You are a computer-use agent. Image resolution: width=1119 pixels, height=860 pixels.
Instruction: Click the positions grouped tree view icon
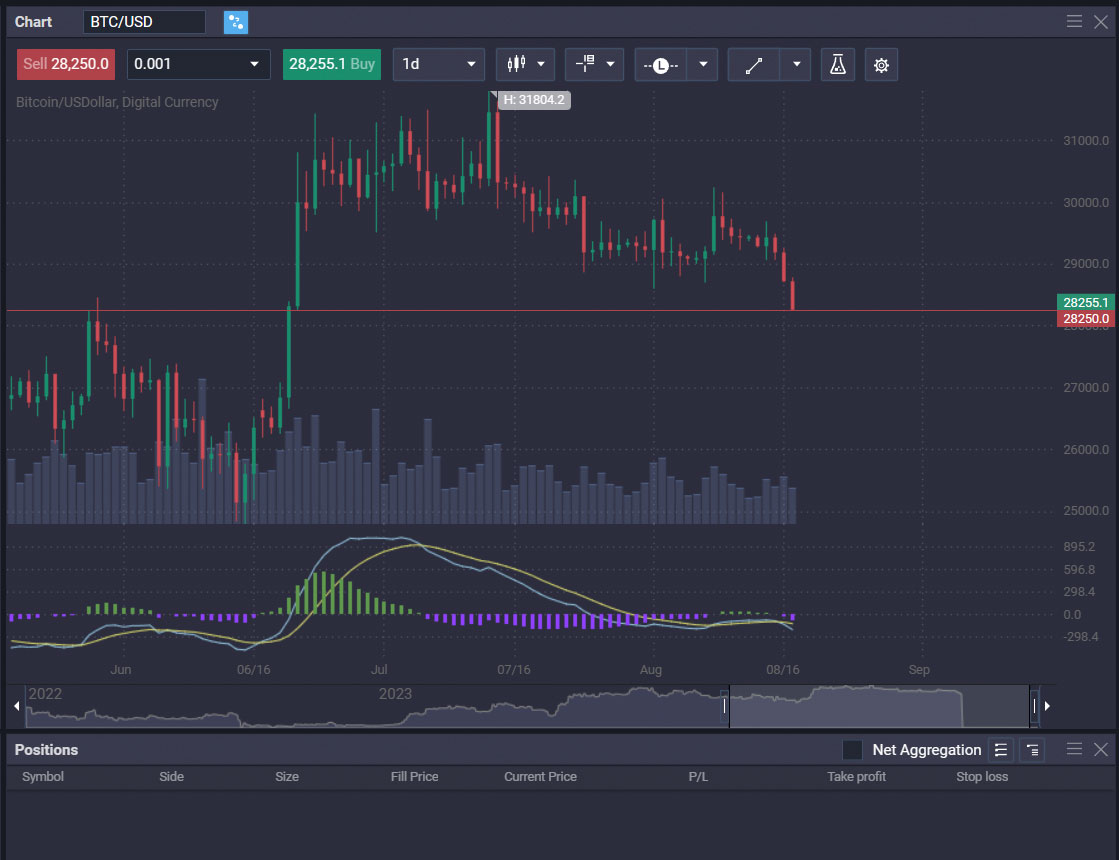pyautogui.click(x=1033, y=750)
